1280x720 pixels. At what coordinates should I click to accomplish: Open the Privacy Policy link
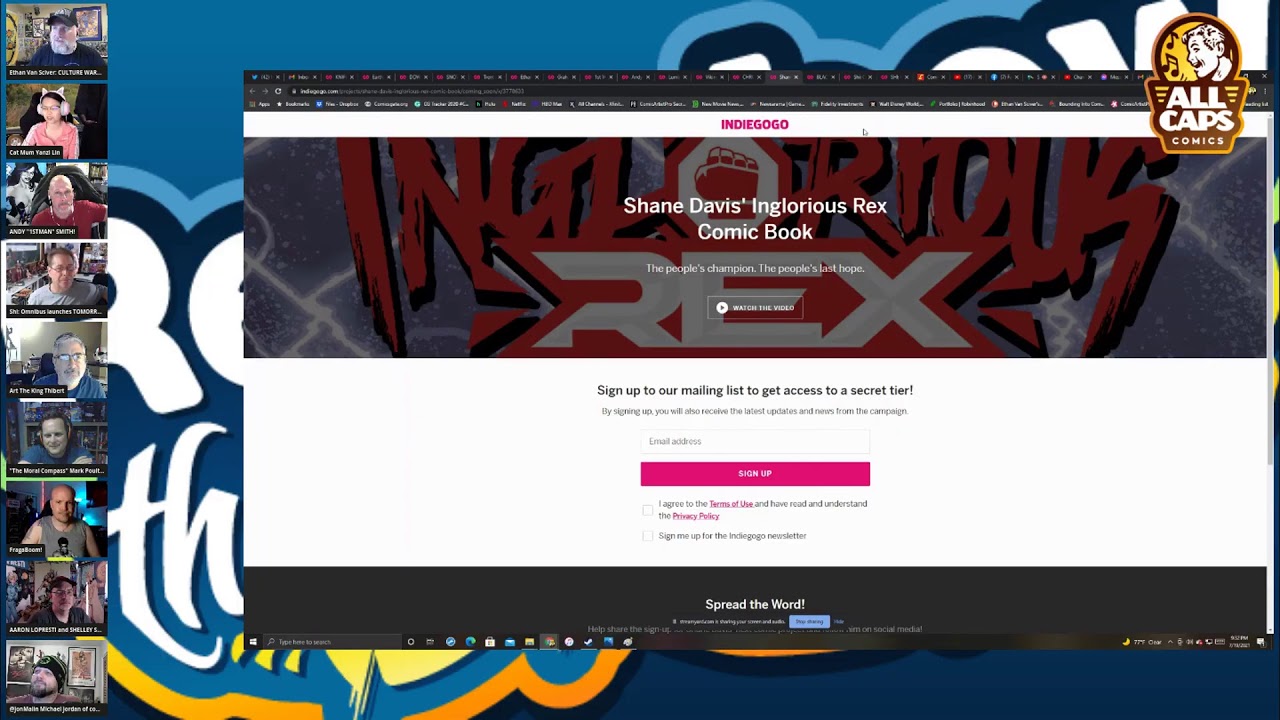click(696, 516)
